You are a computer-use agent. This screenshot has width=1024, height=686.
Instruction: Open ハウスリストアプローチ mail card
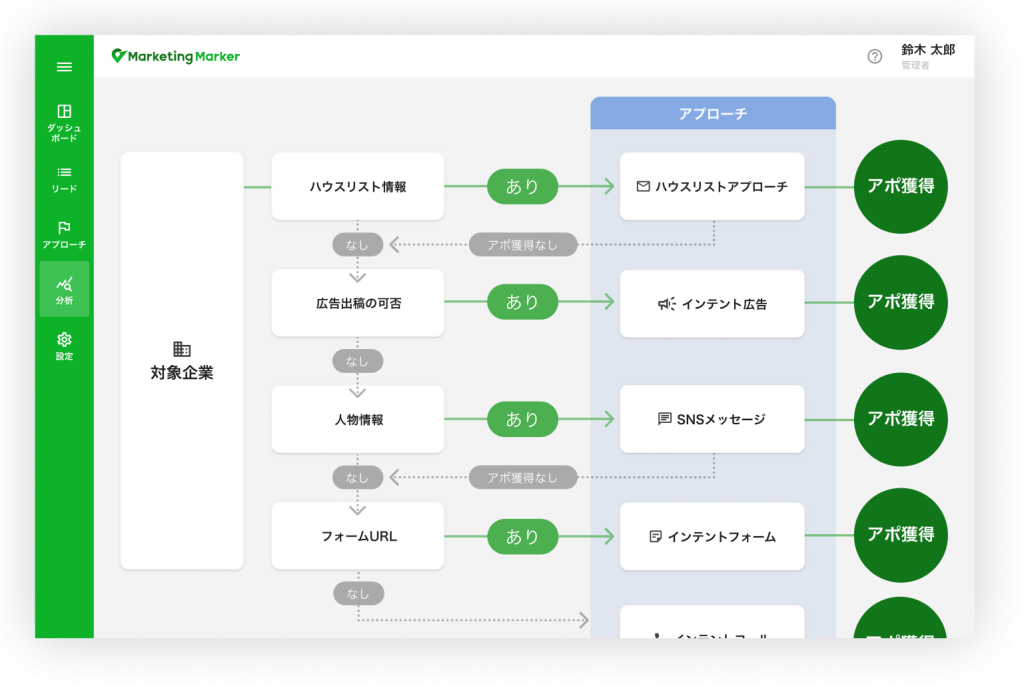pyautogui.click(x=712, y=186)
